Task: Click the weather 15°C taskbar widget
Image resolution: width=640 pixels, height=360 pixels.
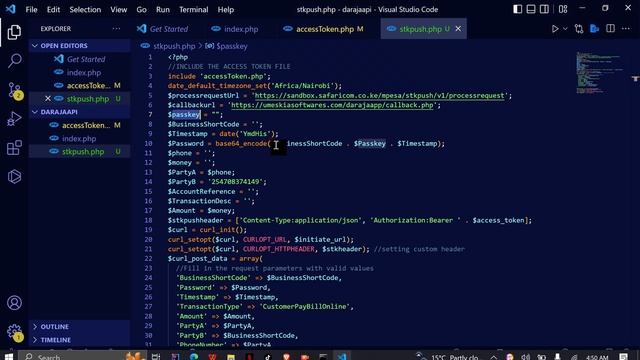Action: pyautogui.click(x=447, y=357)
